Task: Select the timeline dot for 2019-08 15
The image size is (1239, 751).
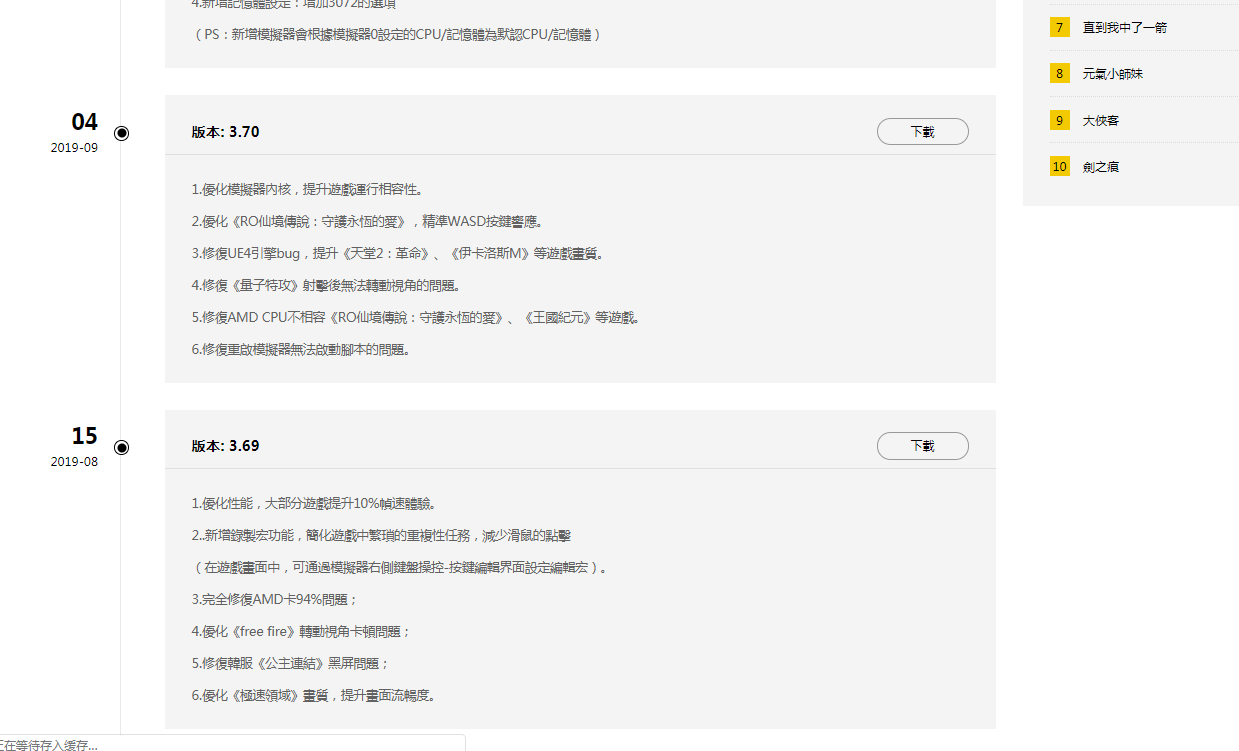Action: tap(122, 447)
